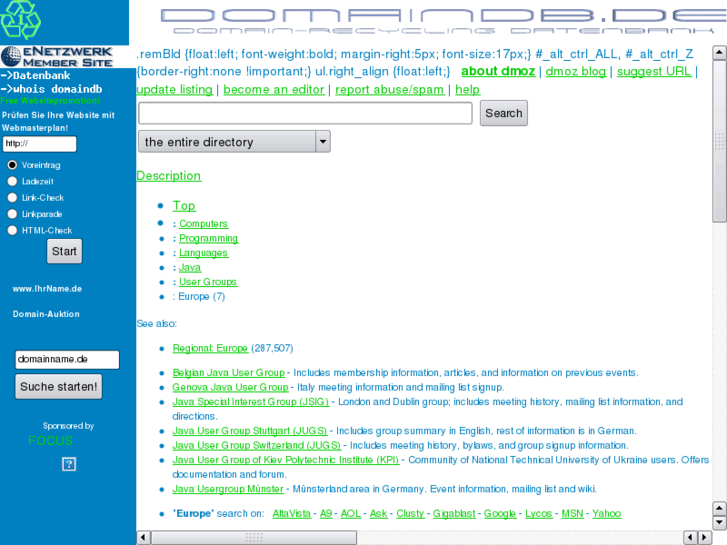Select the Link-Check radio option

pyautogui.click(x=13, y=198)
